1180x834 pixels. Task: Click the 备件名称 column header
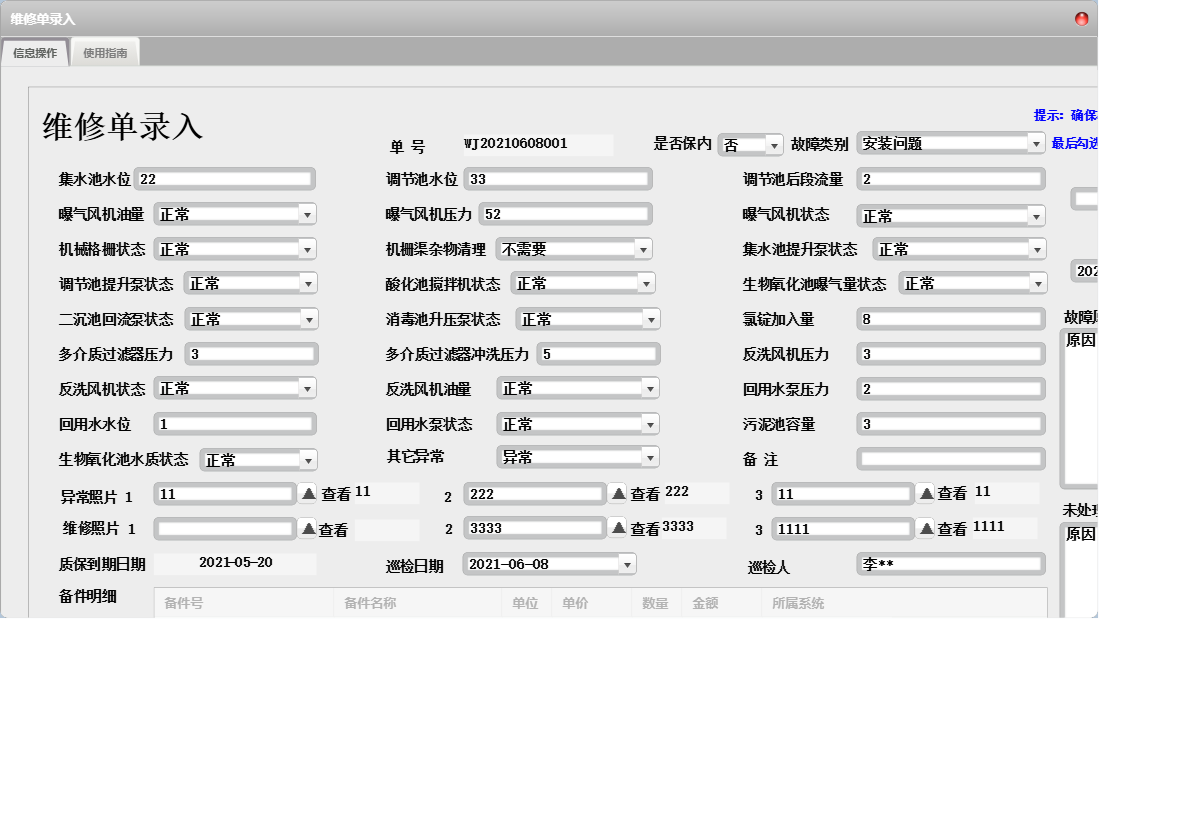point(370,604)
